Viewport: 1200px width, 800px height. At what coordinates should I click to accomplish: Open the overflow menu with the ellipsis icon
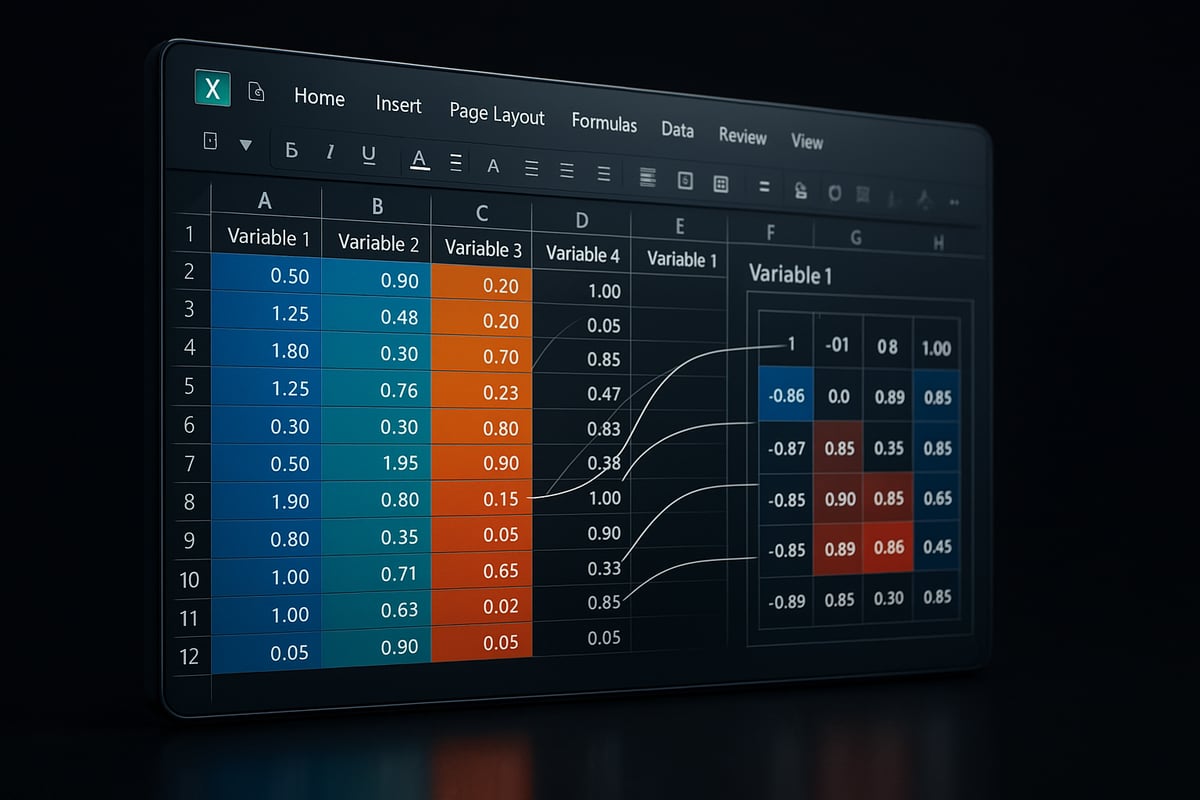point(955,200)
